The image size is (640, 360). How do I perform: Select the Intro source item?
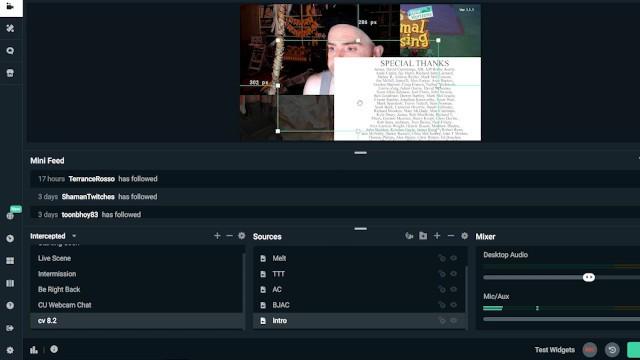(359, 321)
